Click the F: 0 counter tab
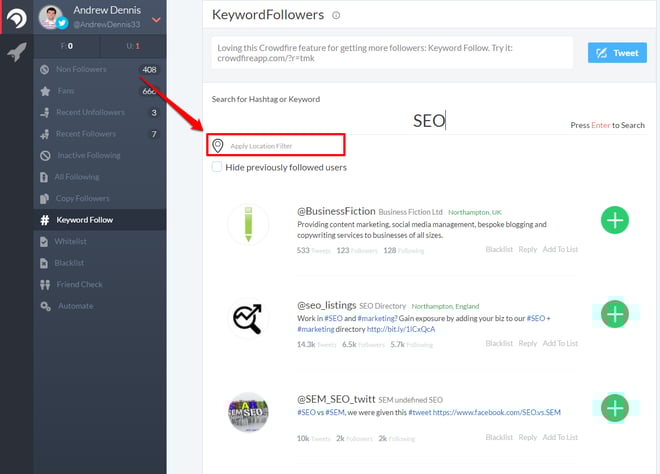Viewport: 660px width, 474px height. pyautogui.click(x=67, y=46)
